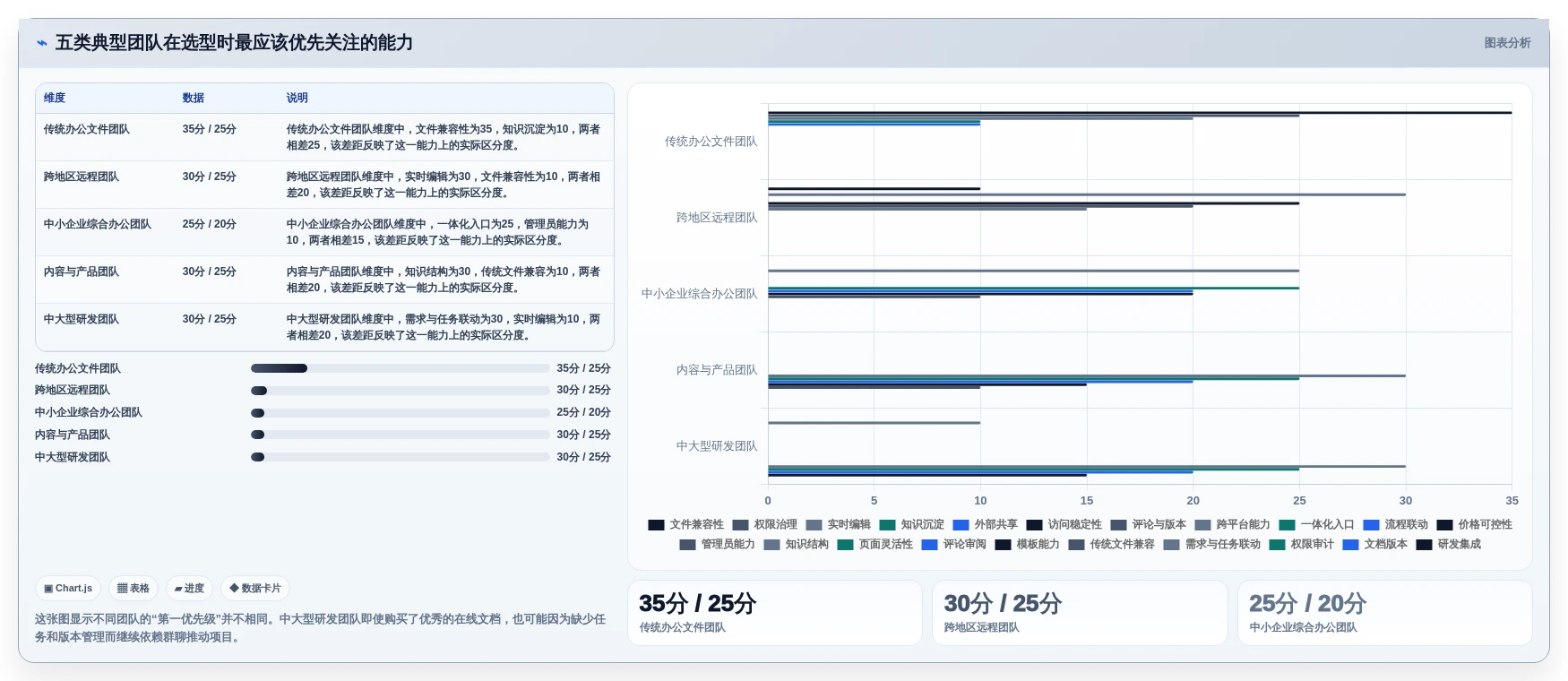Click the 模板能力 legend label
The width and height of the screenshot is (1568, 681).
click(1038, 545)
